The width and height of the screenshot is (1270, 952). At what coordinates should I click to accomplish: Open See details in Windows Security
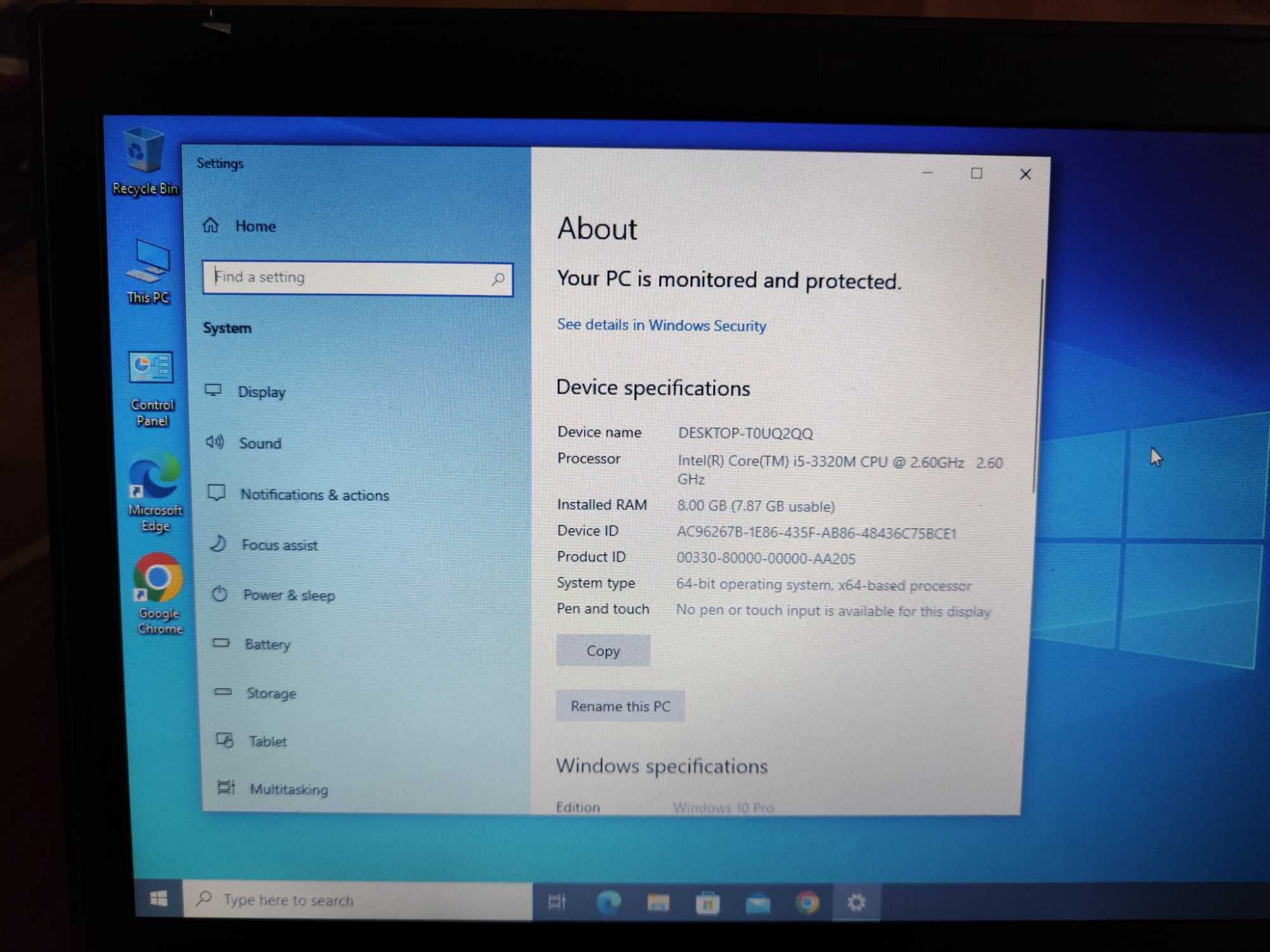tap(662, 325)
